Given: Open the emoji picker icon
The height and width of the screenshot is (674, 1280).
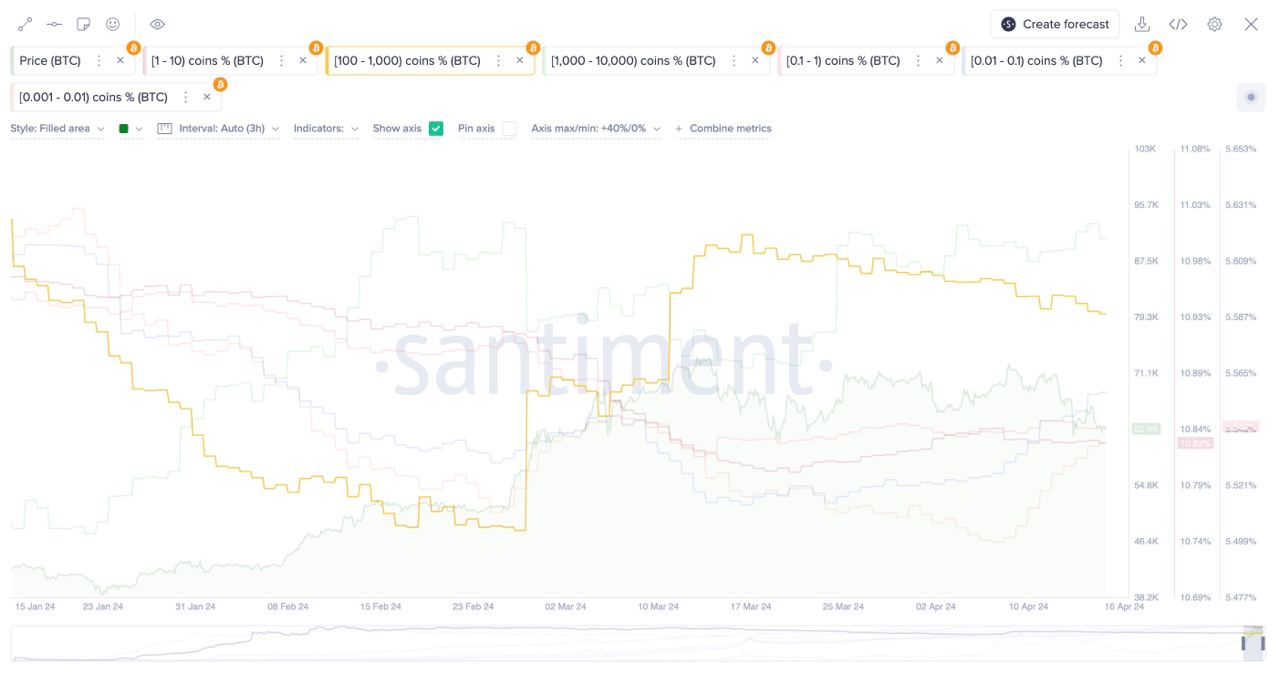Looking at the screenshot, I should click(x=113, y=24).
